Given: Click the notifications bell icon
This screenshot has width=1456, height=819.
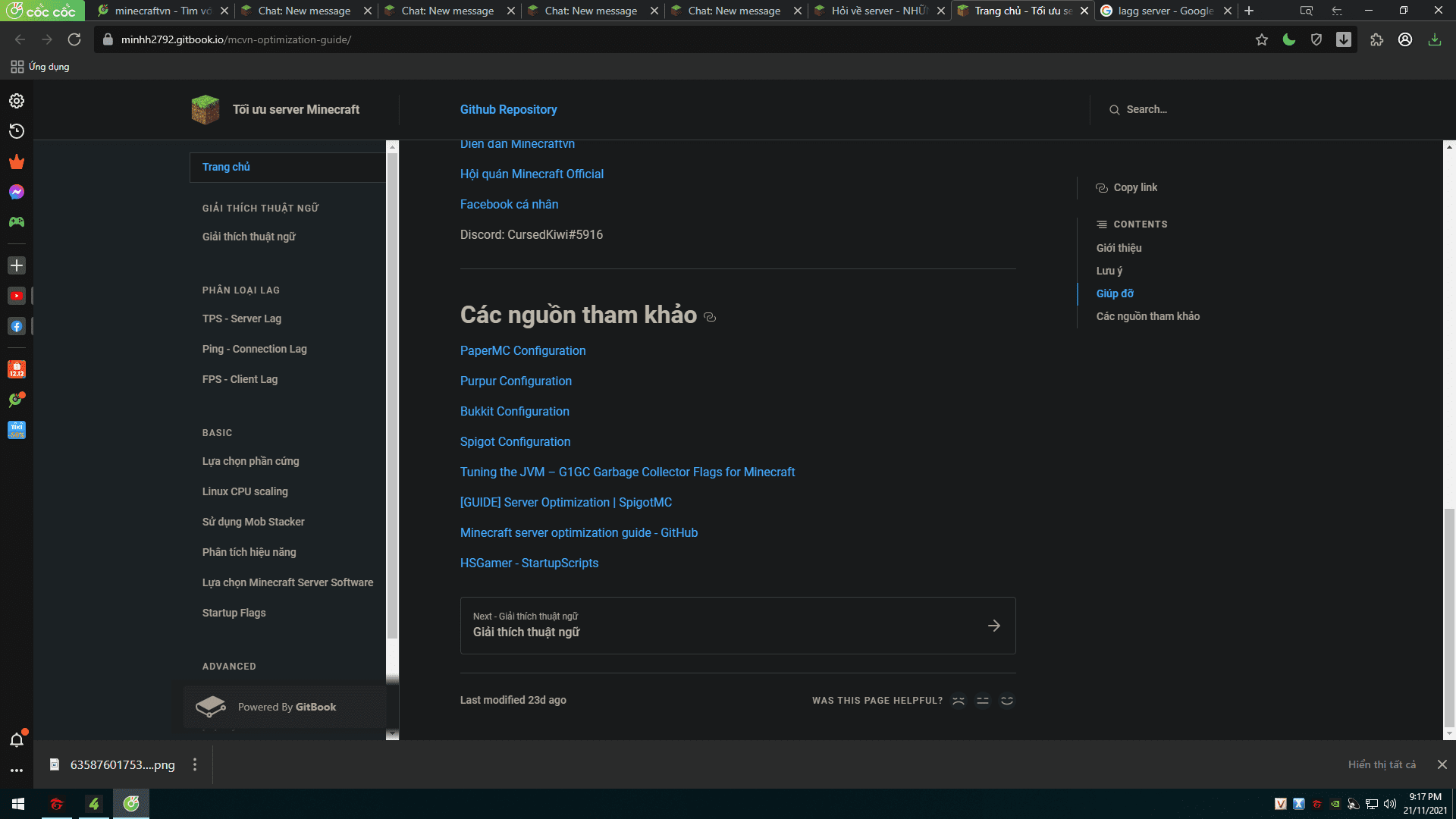Looking at the screenshot, I should [17, 739].
